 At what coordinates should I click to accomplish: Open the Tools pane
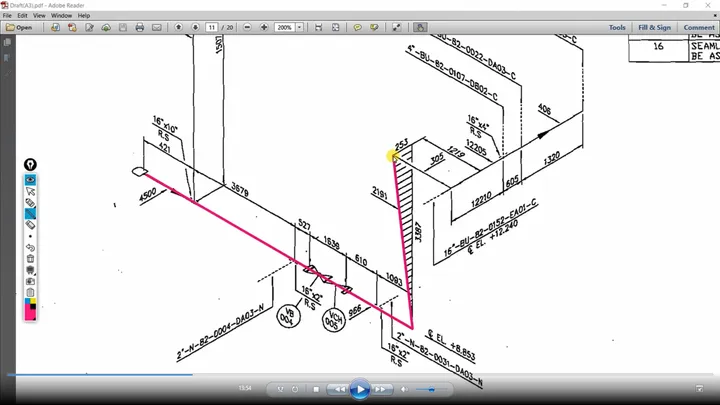click(617, 28)
